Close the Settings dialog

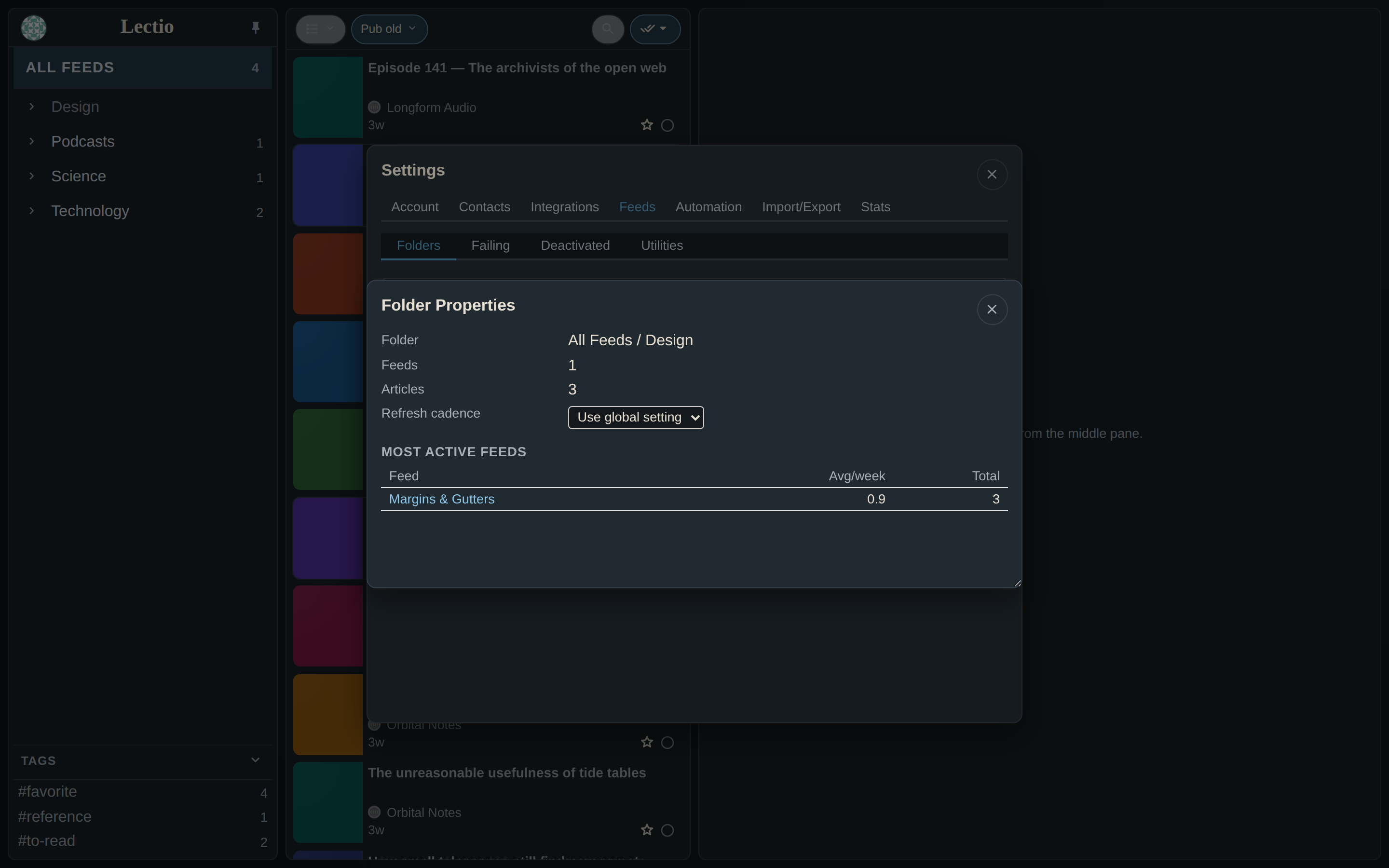point(992,175)
